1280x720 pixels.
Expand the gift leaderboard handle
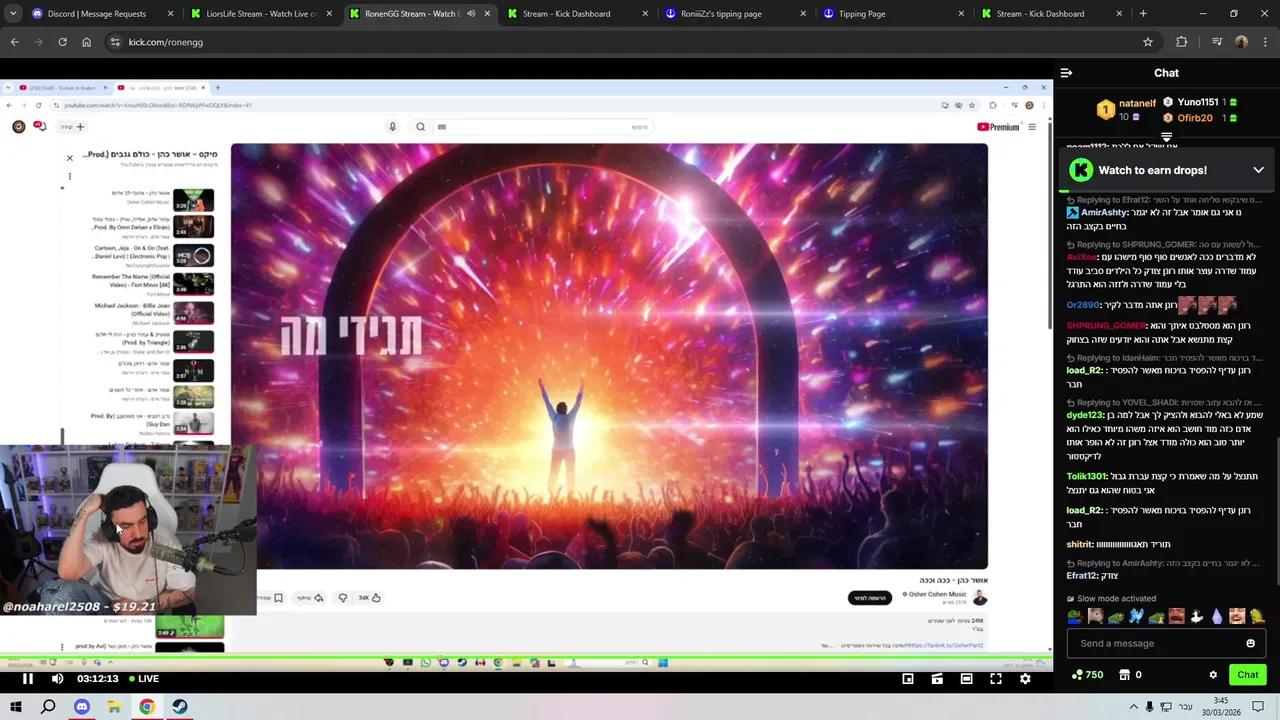tap(1166, 138)
